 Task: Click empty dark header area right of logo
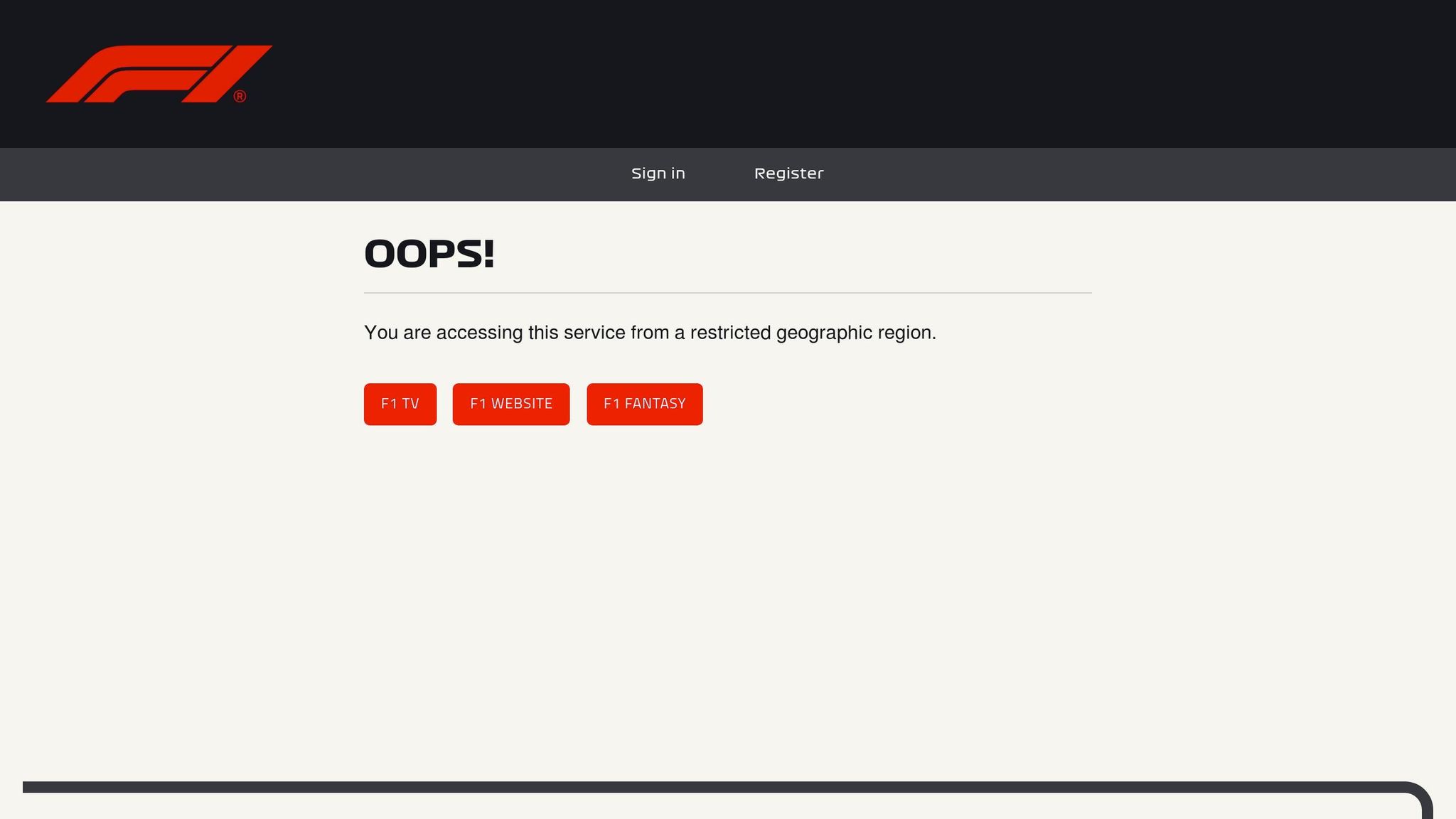coord(853,74)
